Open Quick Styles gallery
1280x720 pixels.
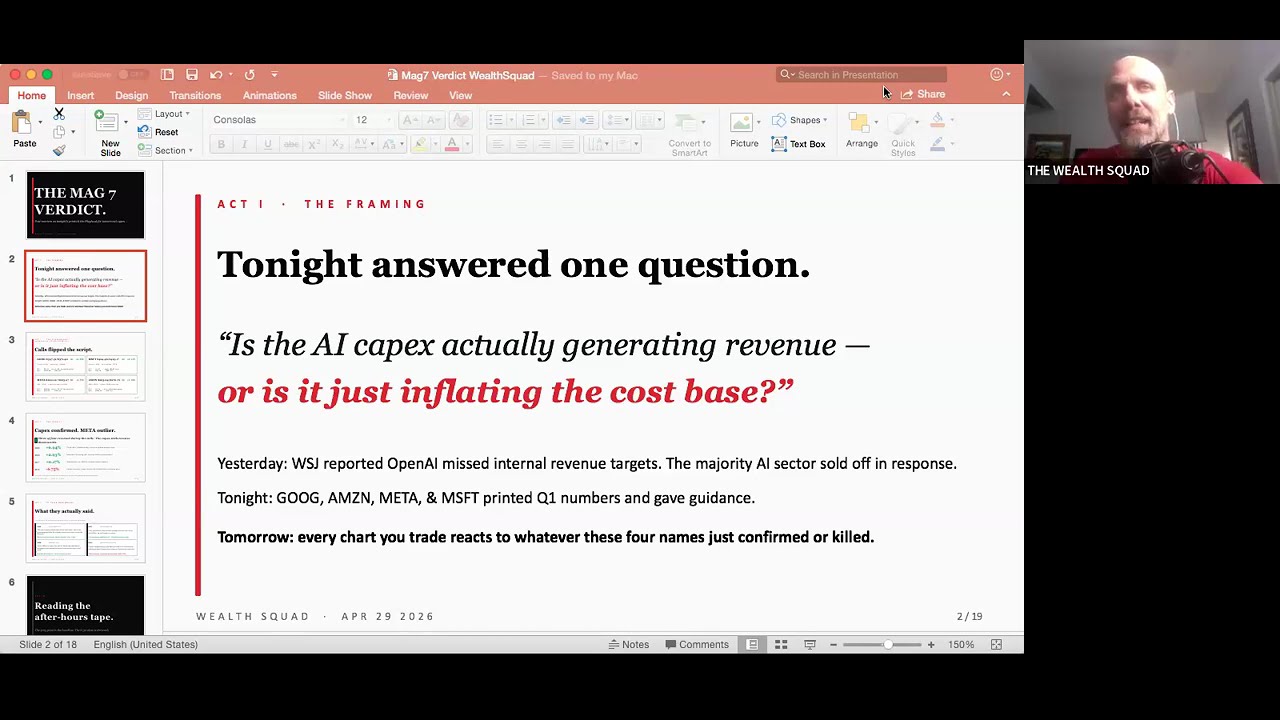coord(903,134)
